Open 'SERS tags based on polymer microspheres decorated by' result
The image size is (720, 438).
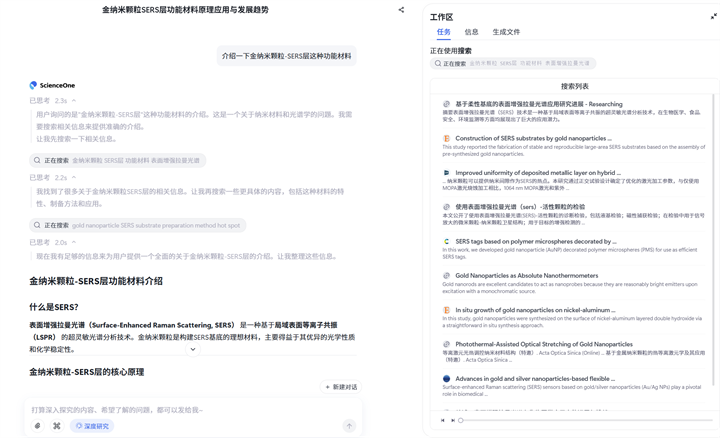pyautogui.click(x=536, y=241)
